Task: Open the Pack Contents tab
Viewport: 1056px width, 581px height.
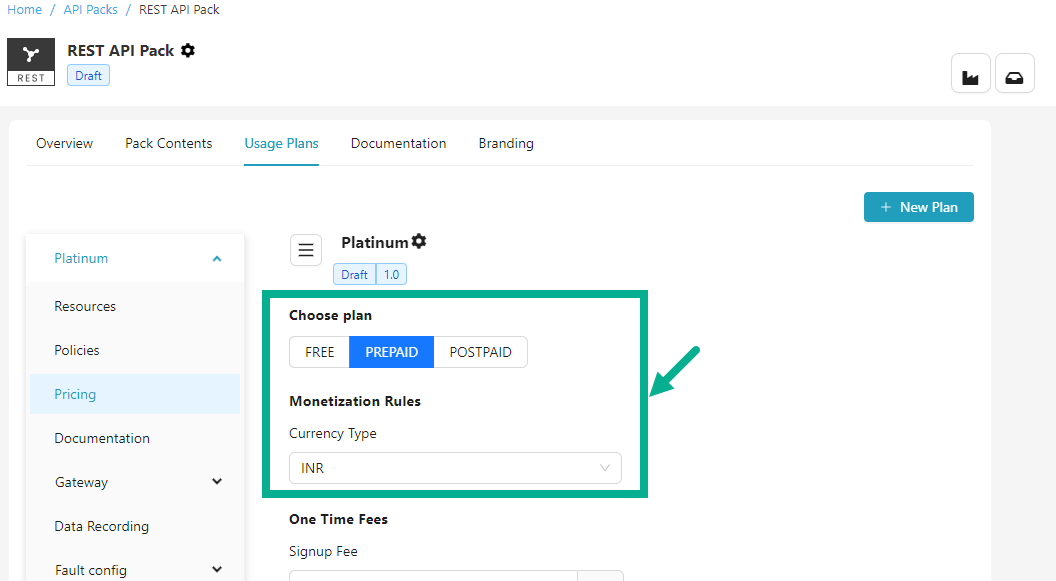Action: point(168,143)
